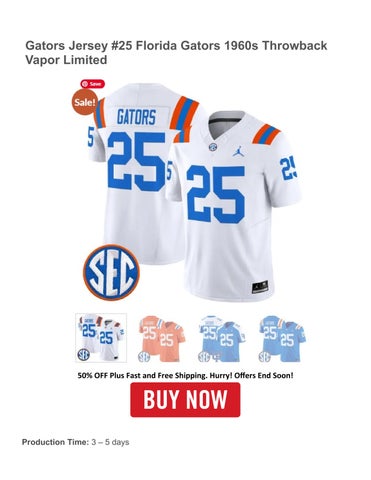This screenshot has width=371, height=480.
Task: Click the back view number 25
Action: pos(136,160)
